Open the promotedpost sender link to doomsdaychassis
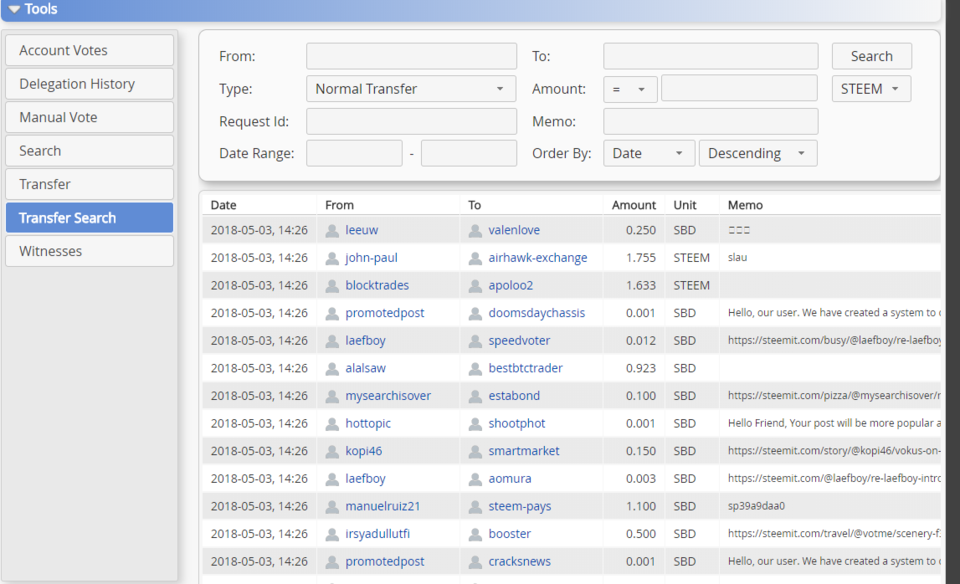The image size is (960, 584). coord(385,313)
